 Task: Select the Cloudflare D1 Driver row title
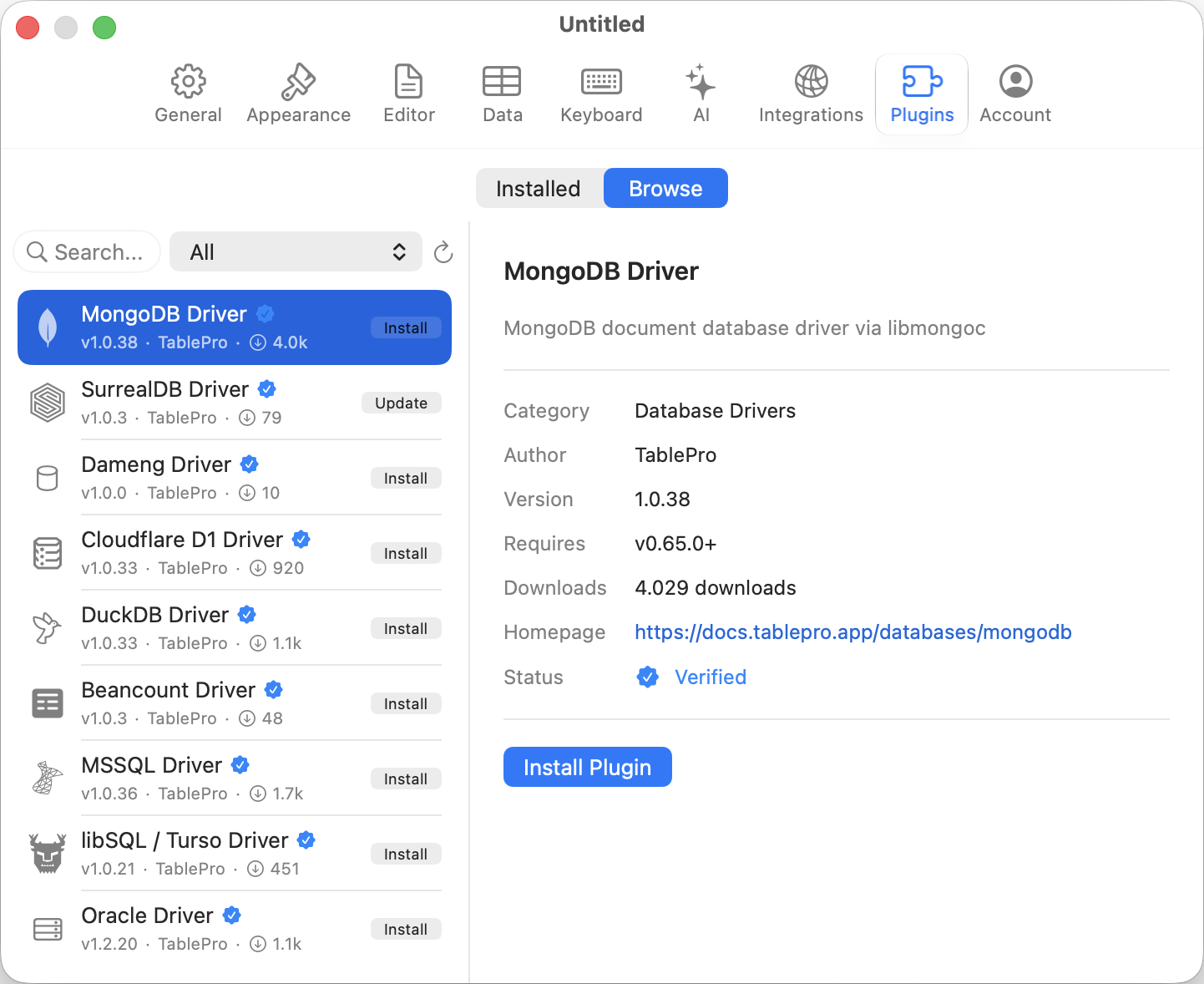coord(182,540)
